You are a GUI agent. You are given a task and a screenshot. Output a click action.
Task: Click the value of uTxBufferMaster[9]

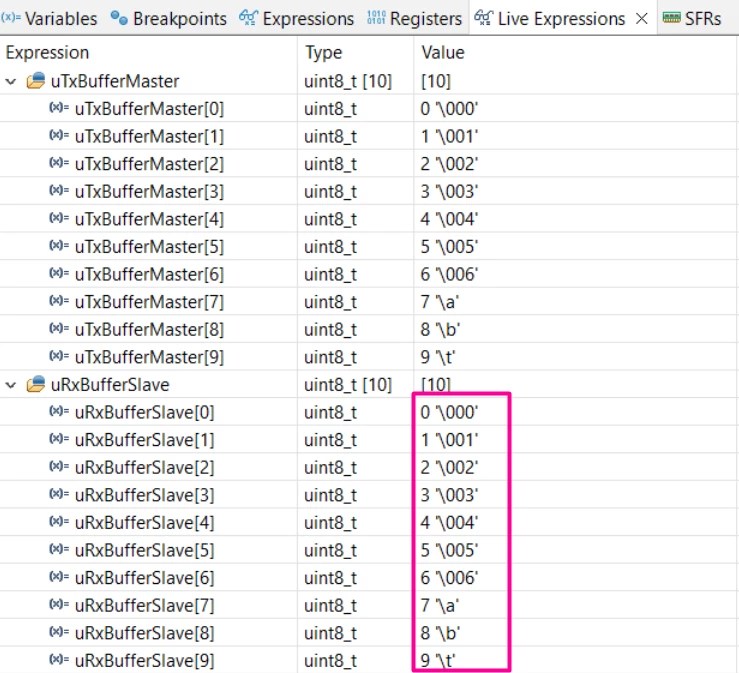438,357
